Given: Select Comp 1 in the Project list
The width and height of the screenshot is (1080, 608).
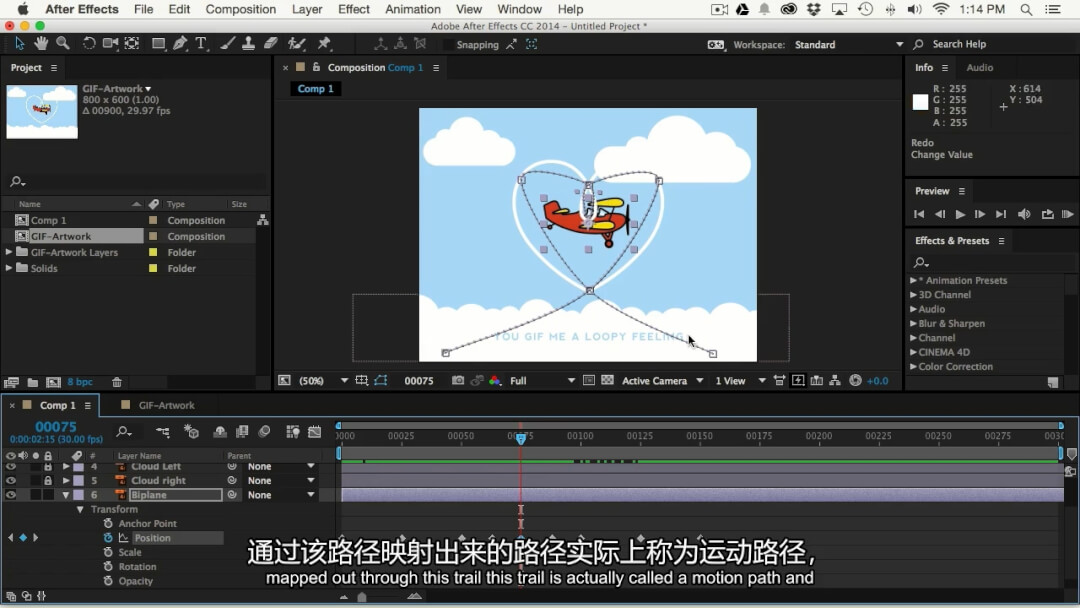Looking at the screenshot, I should point(48,220).
